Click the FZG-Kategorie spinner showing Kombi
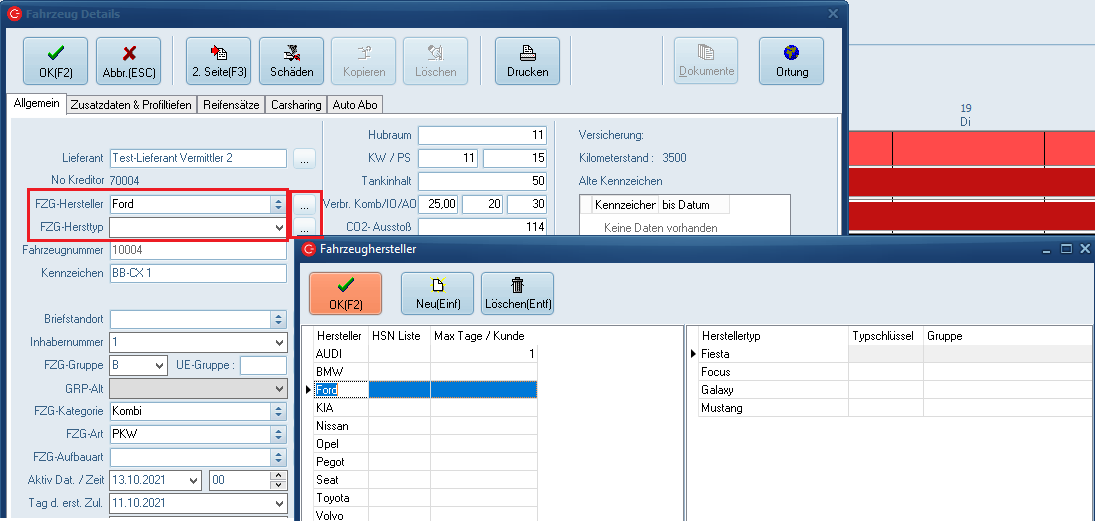This screenshot has width=1095, height=521. [x=278, y=411]
